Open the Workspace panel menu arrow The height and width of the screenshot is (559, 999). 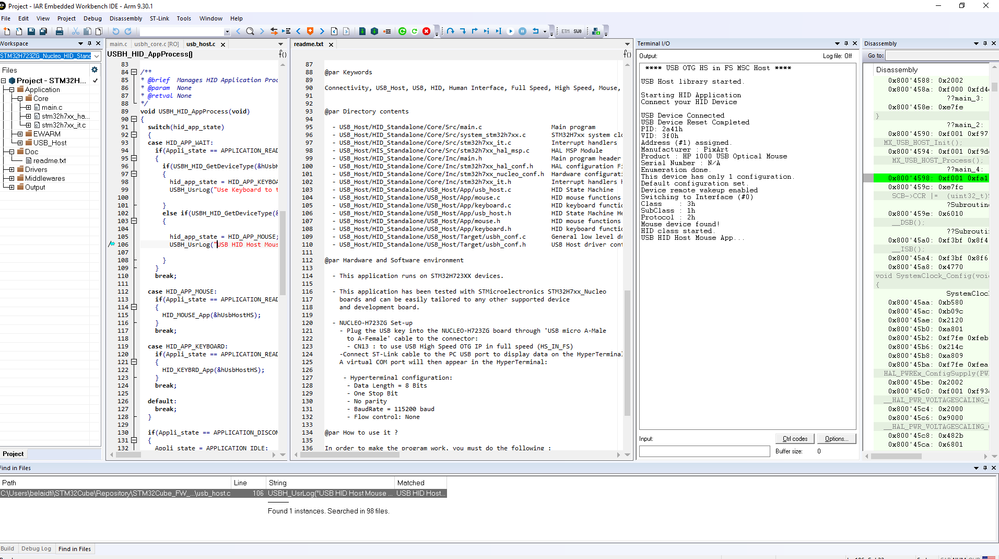coord(80,43)
